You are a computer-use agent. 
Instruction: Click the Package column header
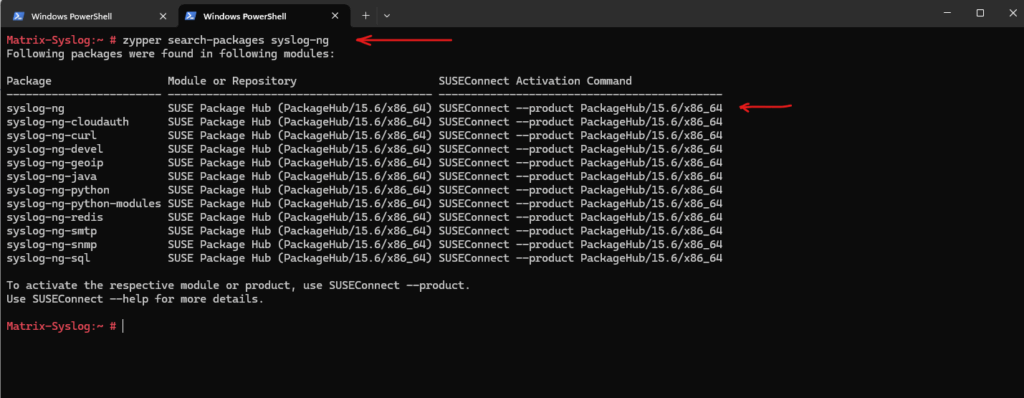point(29,81)
